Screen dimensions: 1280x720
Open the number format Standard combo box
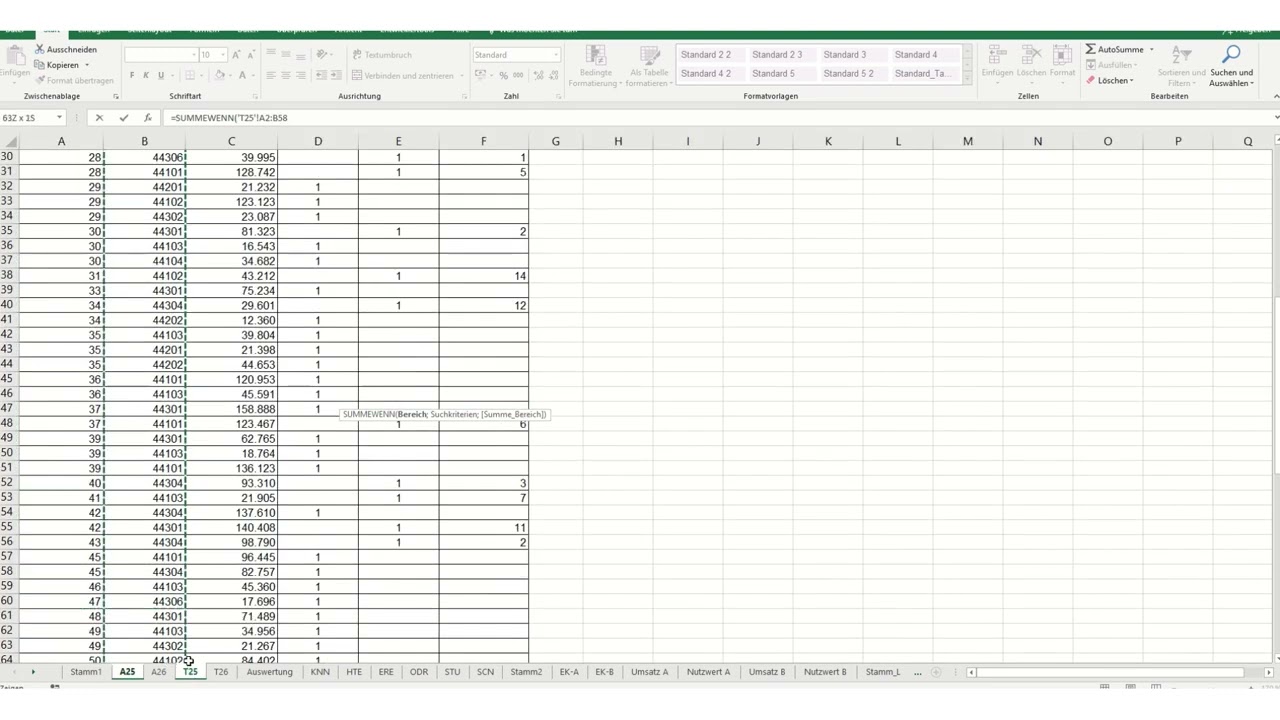coord(516,55)
